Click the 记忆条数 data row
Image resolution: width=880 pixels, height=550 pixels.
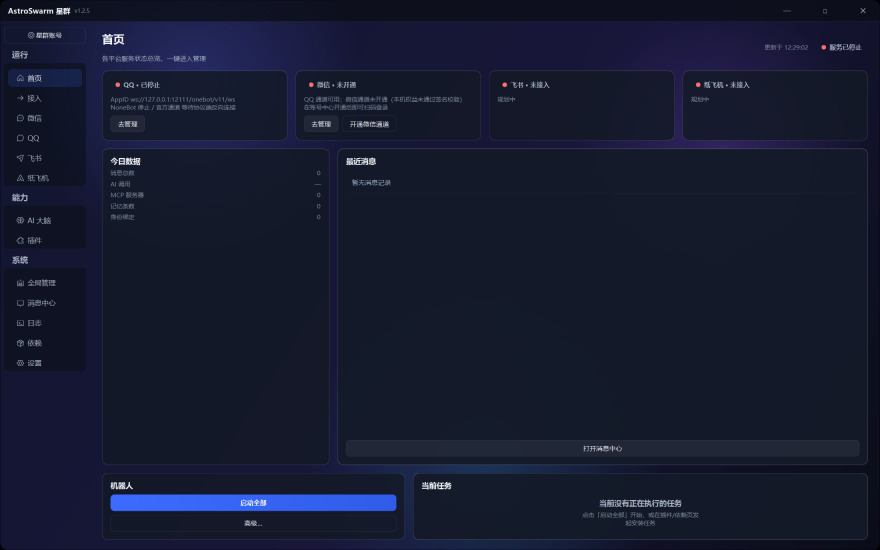tap(216, 206)
